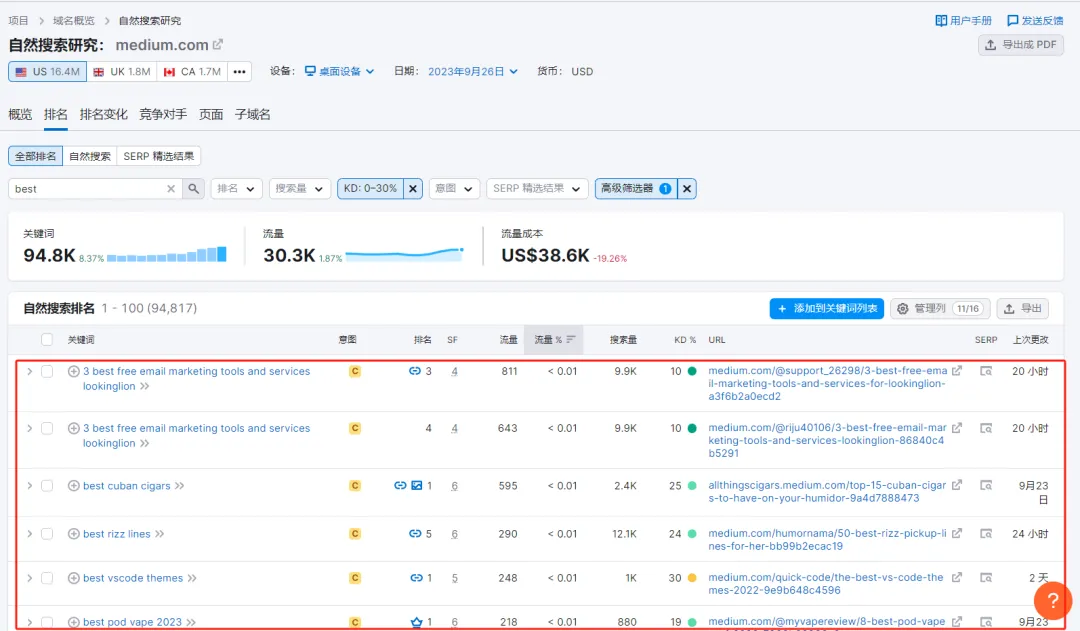
Task: Open external link icon for humornama URL
Action: (957, 533)
